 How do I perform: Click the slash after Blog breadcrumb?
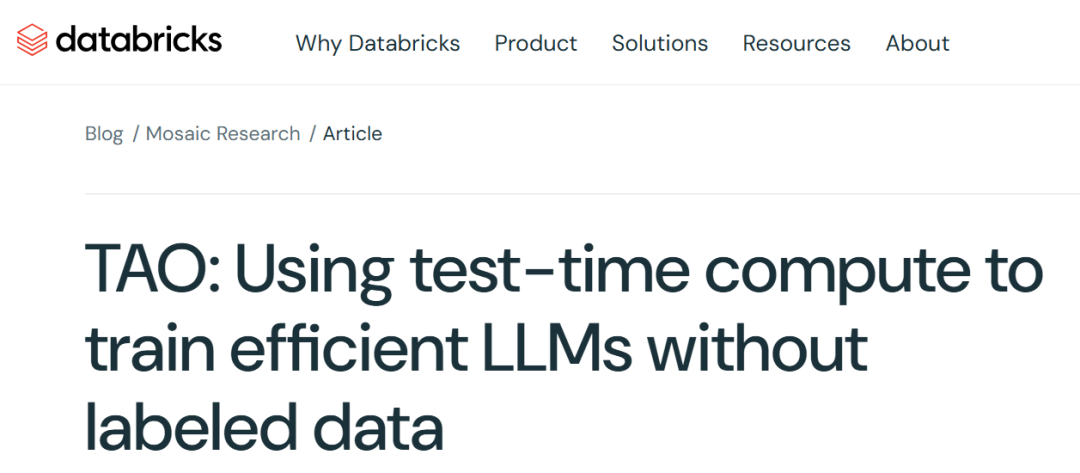click(x=135, y=134)
